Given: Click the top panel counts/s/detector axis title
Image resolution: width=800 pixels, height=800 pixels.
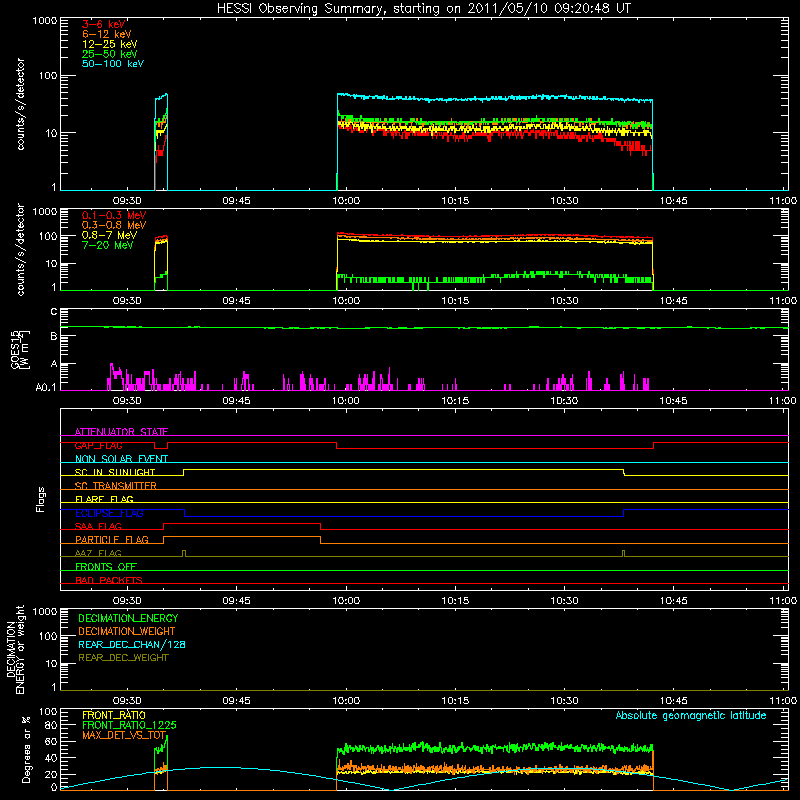Looking at the screenshot, I should [x=20, y=104].
